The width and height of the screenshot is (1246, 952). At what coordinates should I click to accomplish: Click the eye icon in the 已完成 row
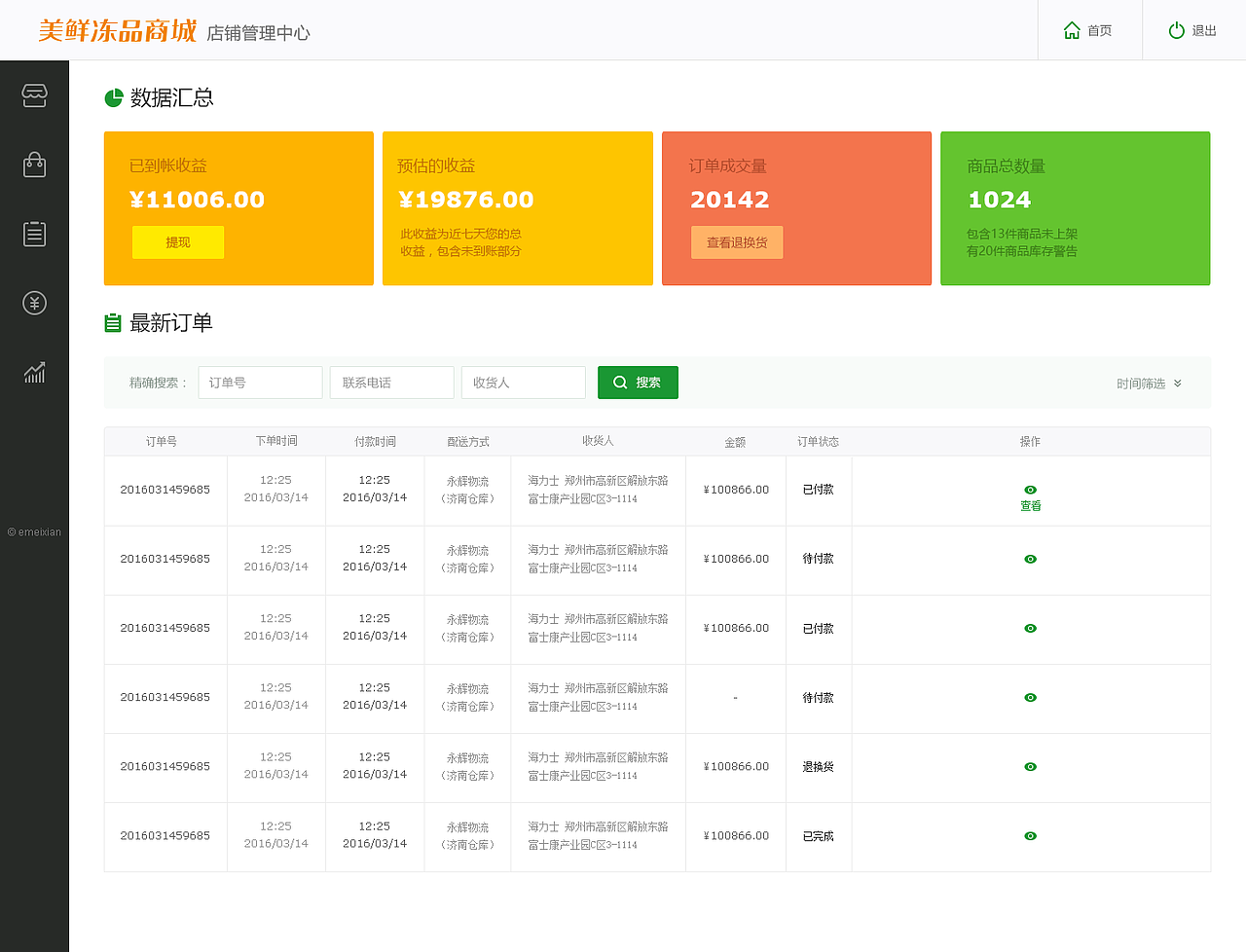click(x=1031, y=836)
